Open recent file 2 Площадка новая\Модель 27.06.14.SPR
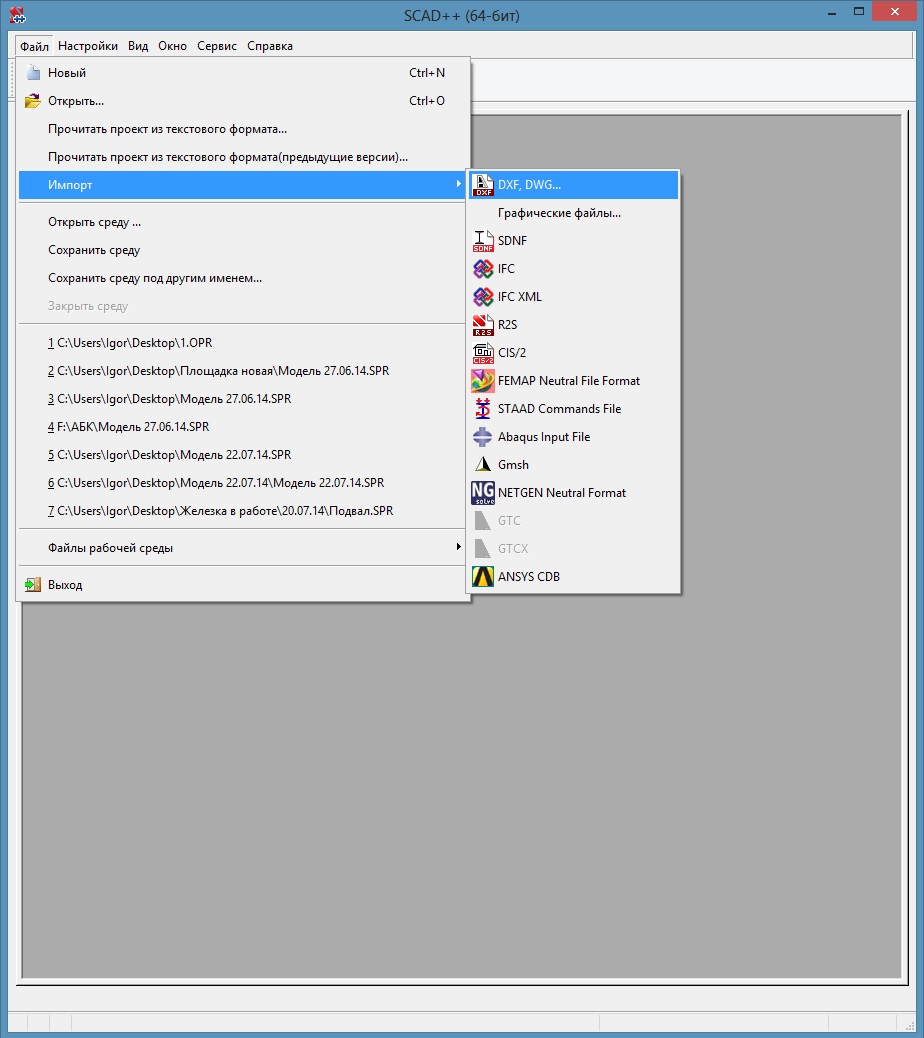 [x=244, y=371]
